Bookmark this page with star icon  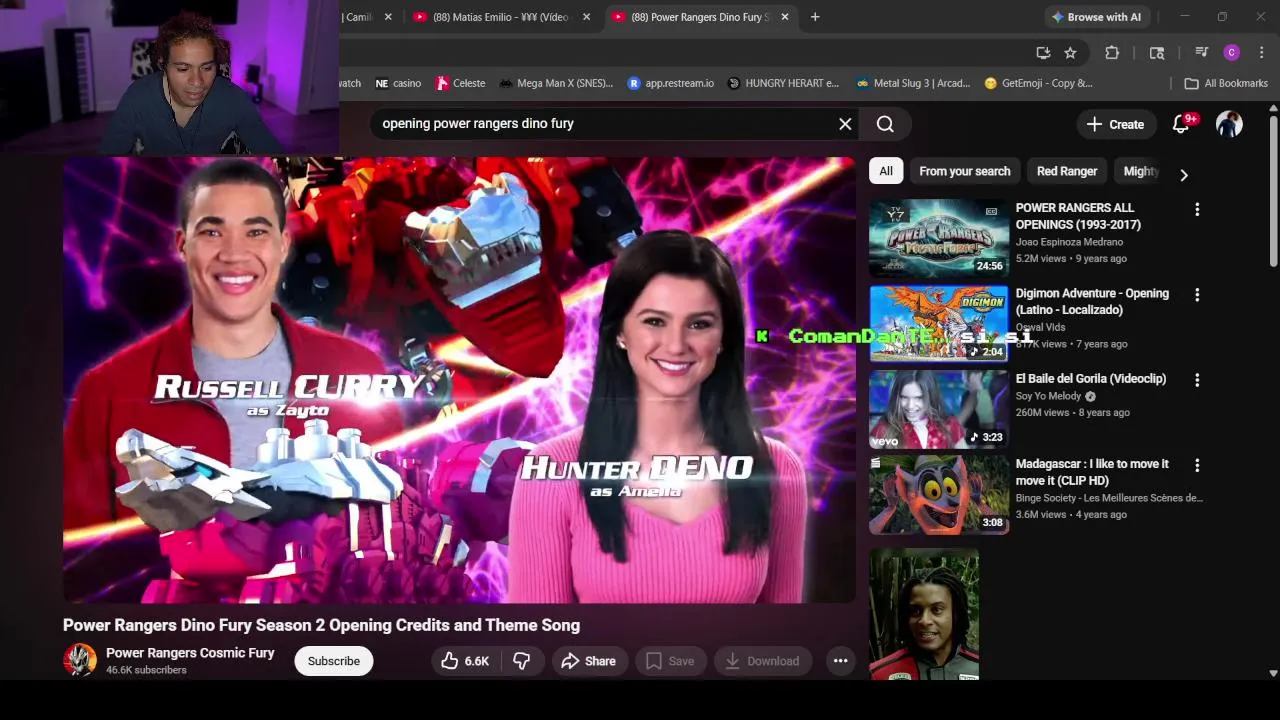[x=1070, y=53]
